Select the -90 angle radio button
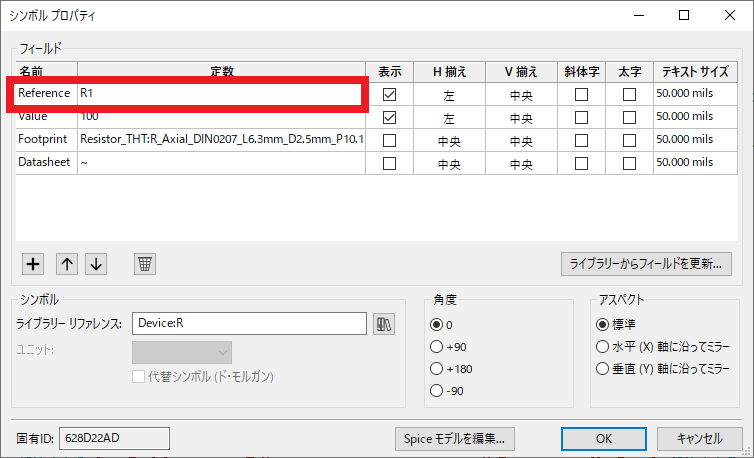Viewport: 754px width, 458px height. click(436, 390)
